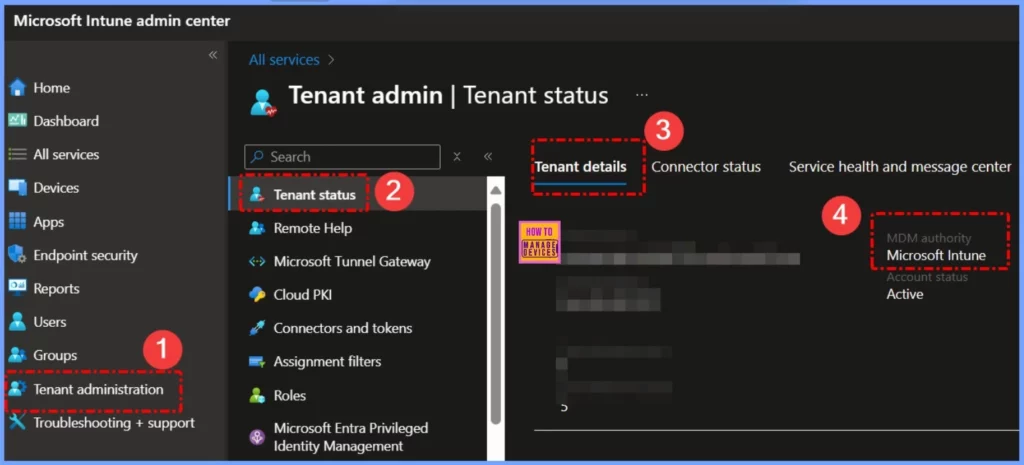Click the breadcrumb chevron after All services
This screenshot has width=1024, height=465.
[331, 60]
